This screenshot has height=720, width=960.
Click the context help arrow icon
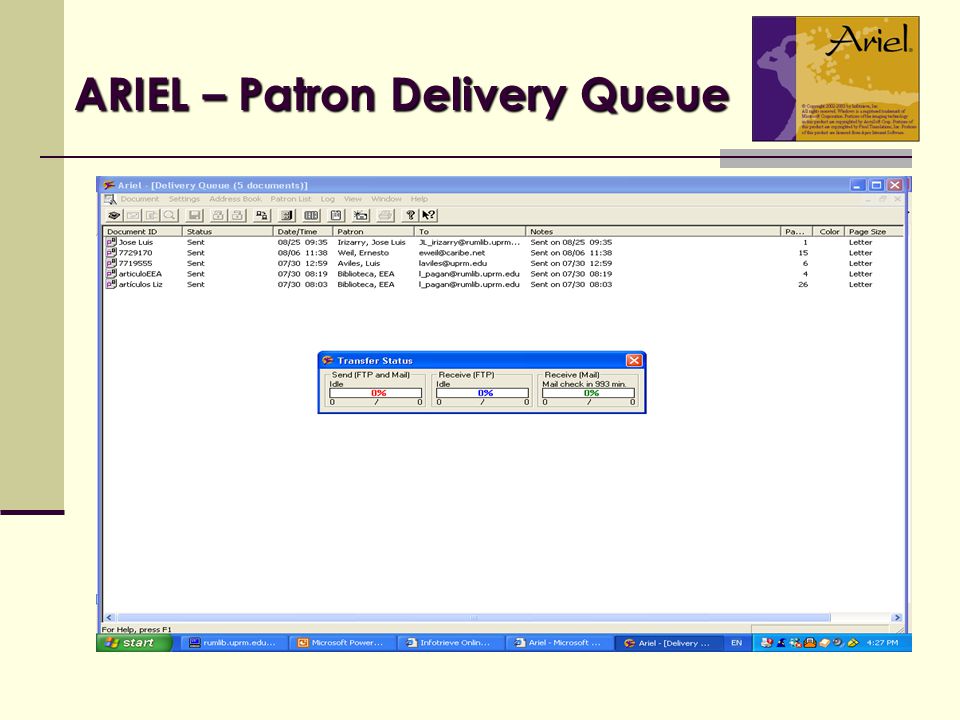tap(429, 215)
